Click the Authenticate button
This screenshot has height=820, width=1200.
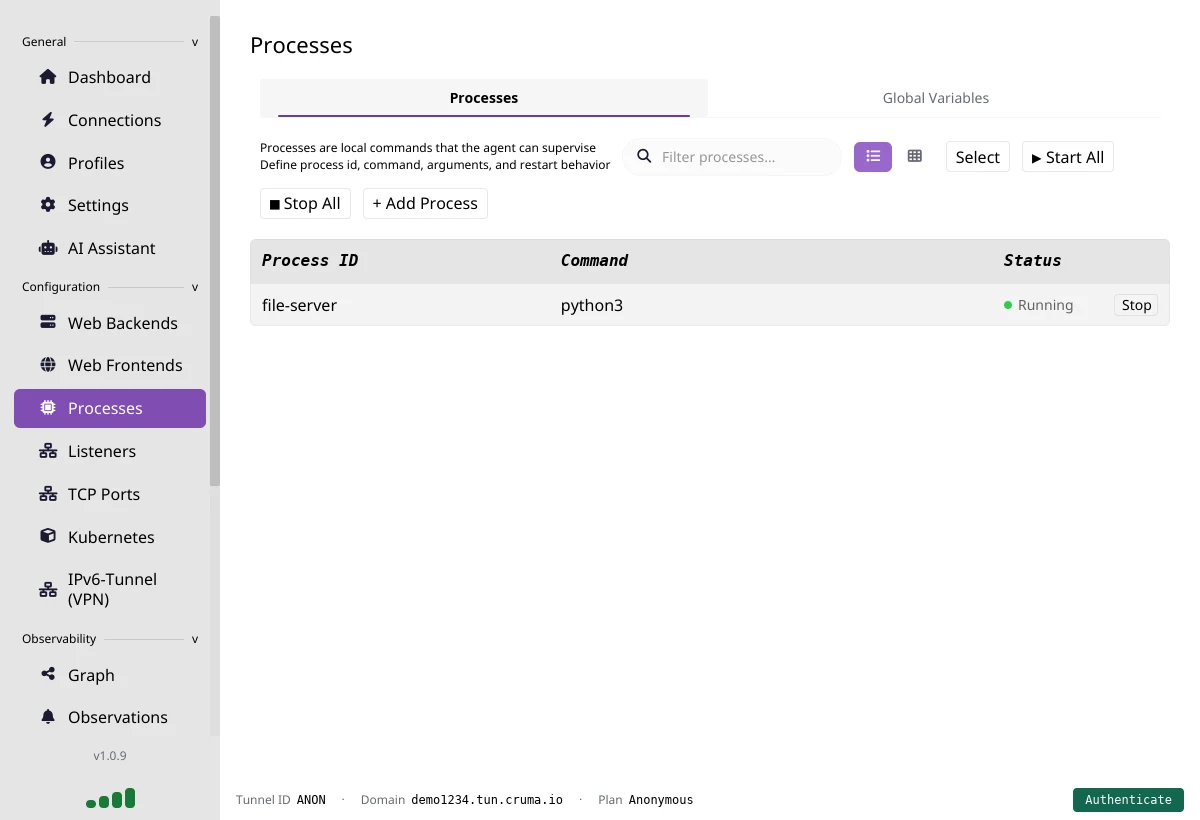coord(1128,799)
